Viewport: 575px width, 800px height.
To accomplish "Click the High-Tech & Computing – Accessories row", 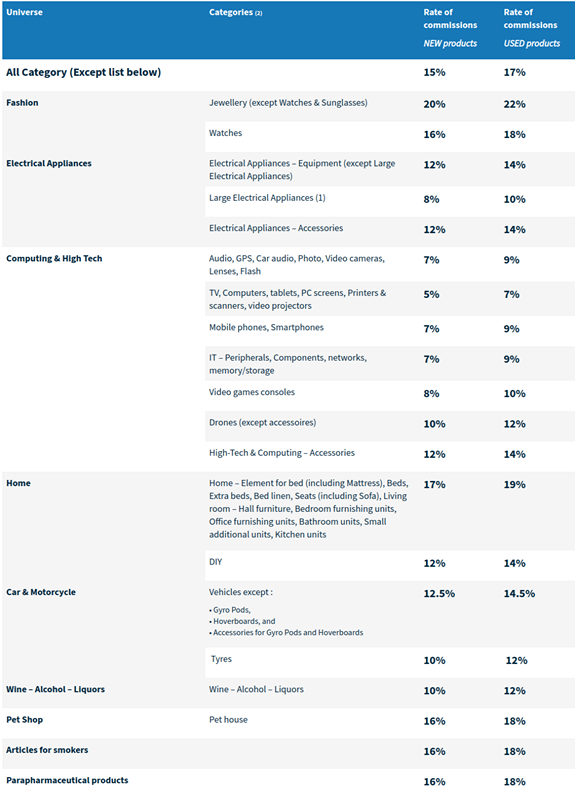I will click(390, 456).
